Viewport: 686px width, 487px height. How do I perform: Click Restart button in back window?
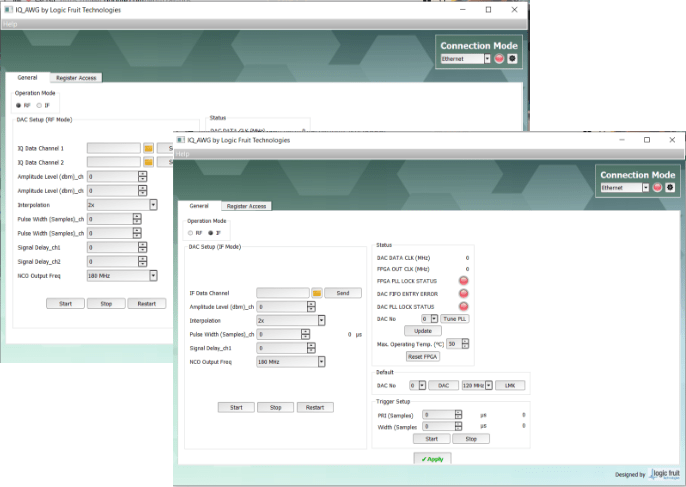tap(147, 304)
